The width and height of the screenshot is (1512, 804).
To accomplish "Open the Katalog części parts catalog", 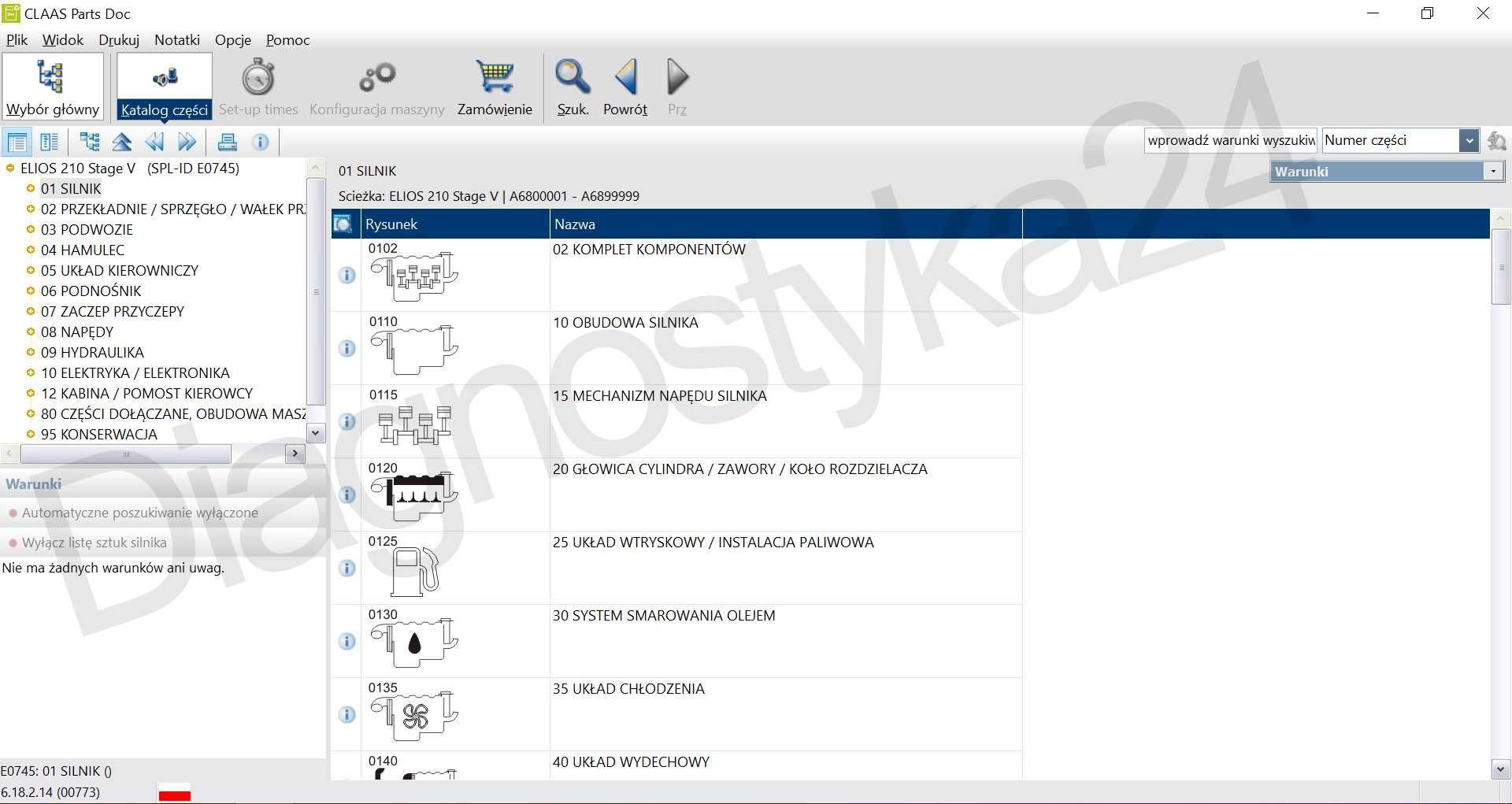I will coord(165,87).
